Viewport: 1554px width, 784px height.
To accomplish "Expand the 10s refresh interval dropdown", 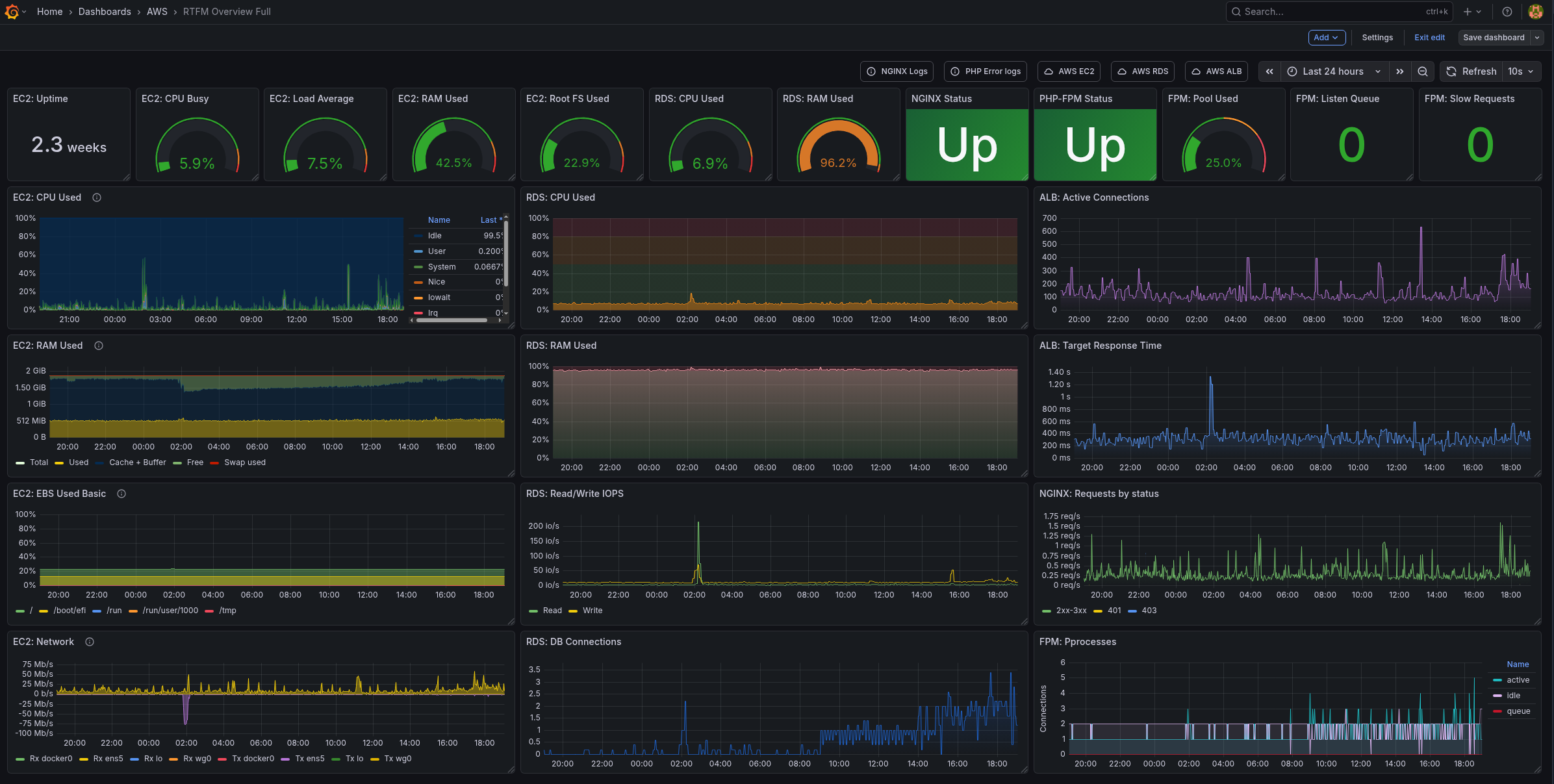I will 1521,71.
